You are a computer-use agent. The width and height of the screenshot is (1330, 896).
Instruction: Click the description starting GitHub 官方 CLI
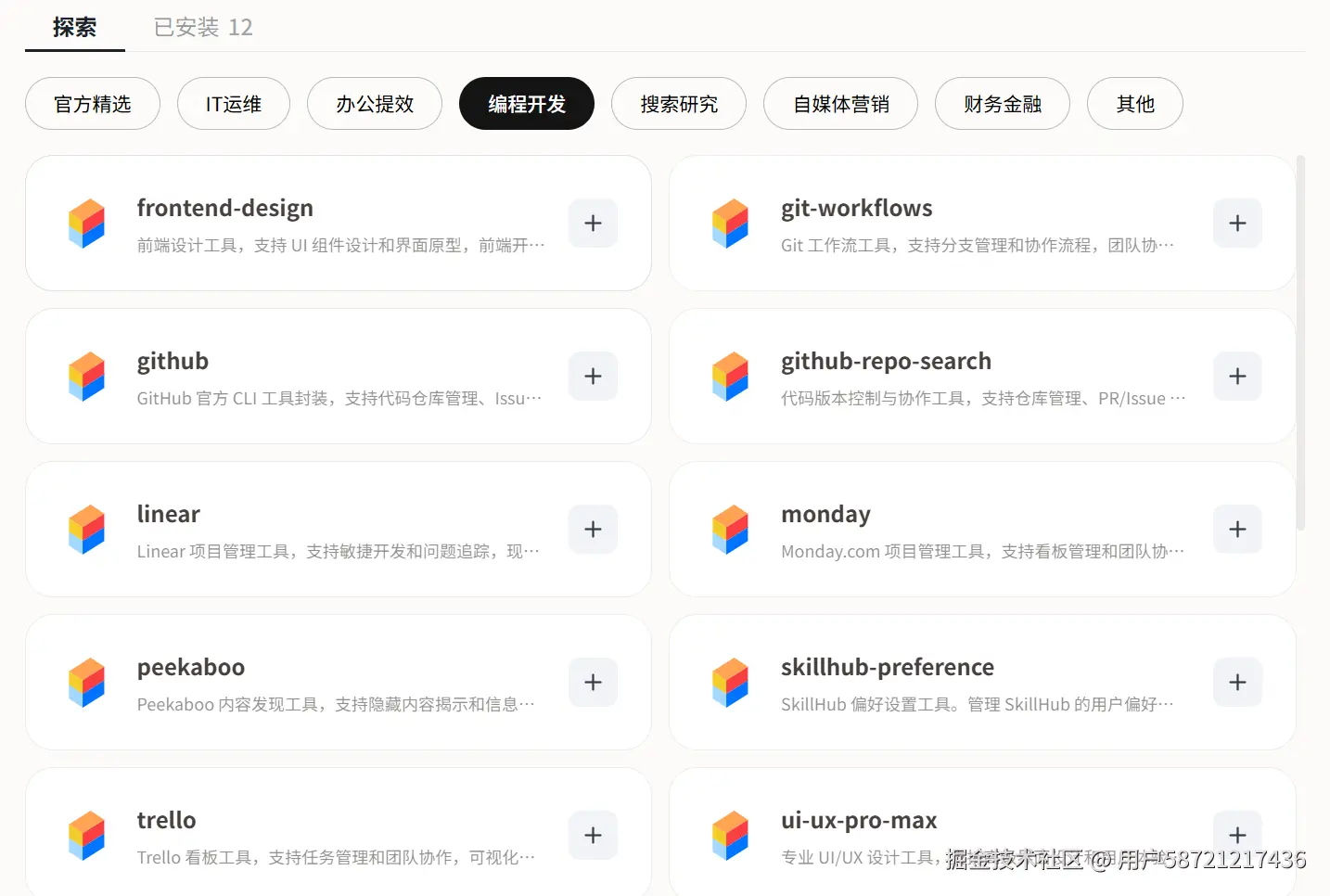pyautogui.click(x=339, y=398)
